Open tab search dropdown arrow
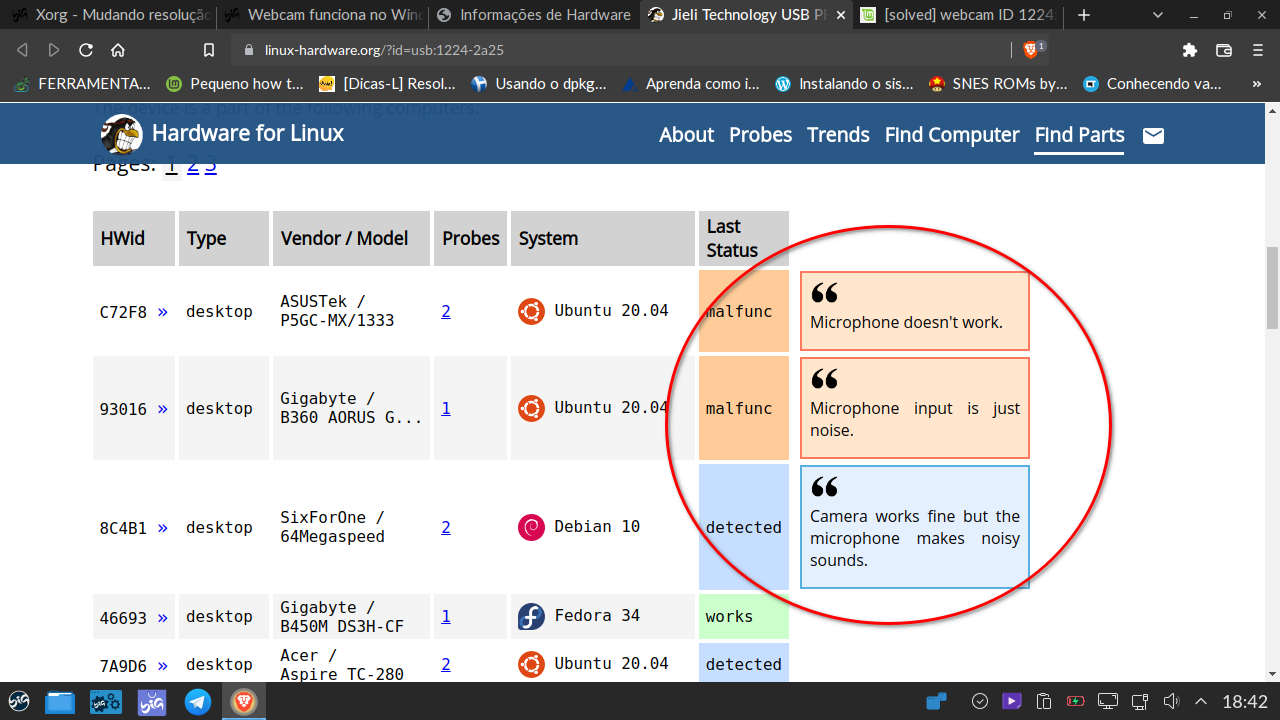Viewport: 1280px width, 720px height. coord(1159,15)
